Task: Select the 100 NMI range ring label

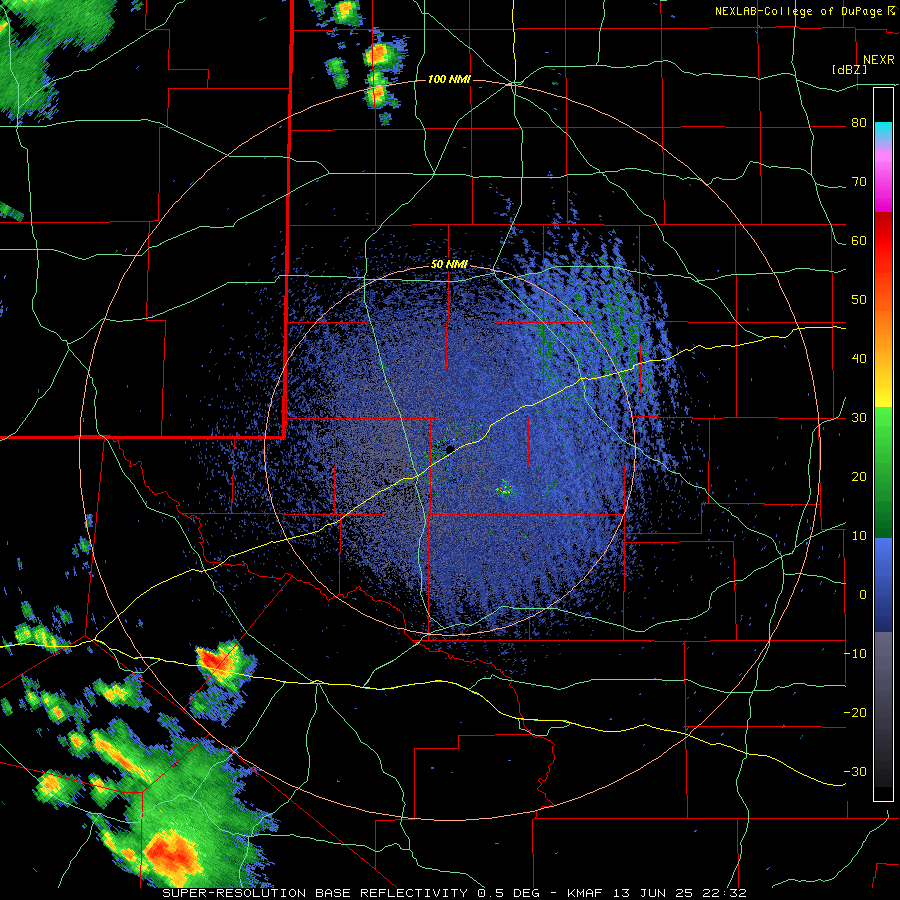Action: pos(449,79)
